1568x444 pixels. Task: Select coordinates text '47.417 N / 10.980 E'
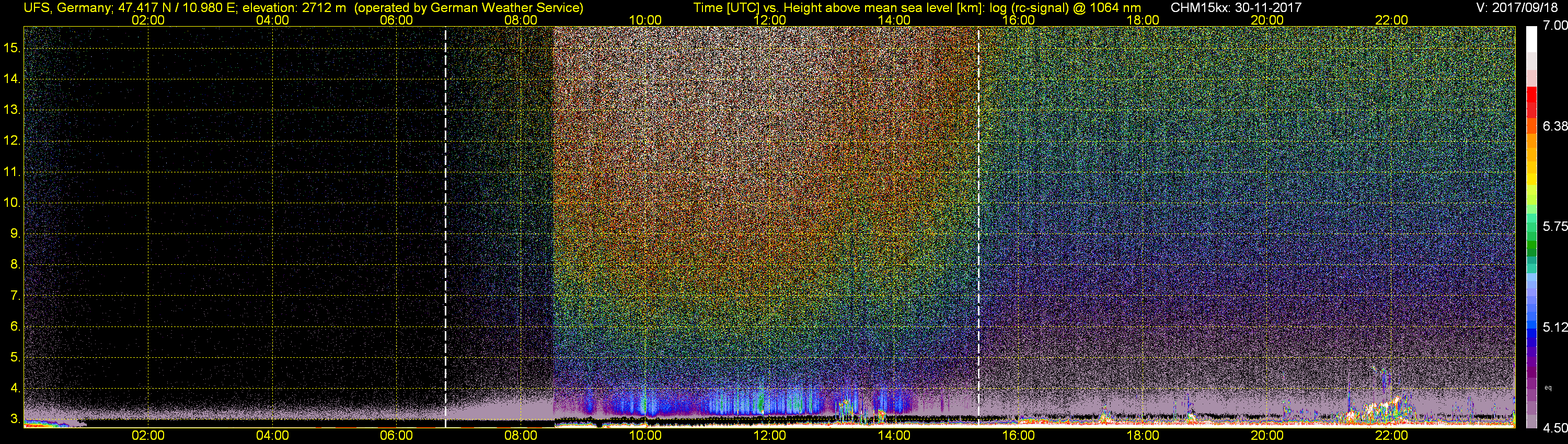click(x=177, y=8)
